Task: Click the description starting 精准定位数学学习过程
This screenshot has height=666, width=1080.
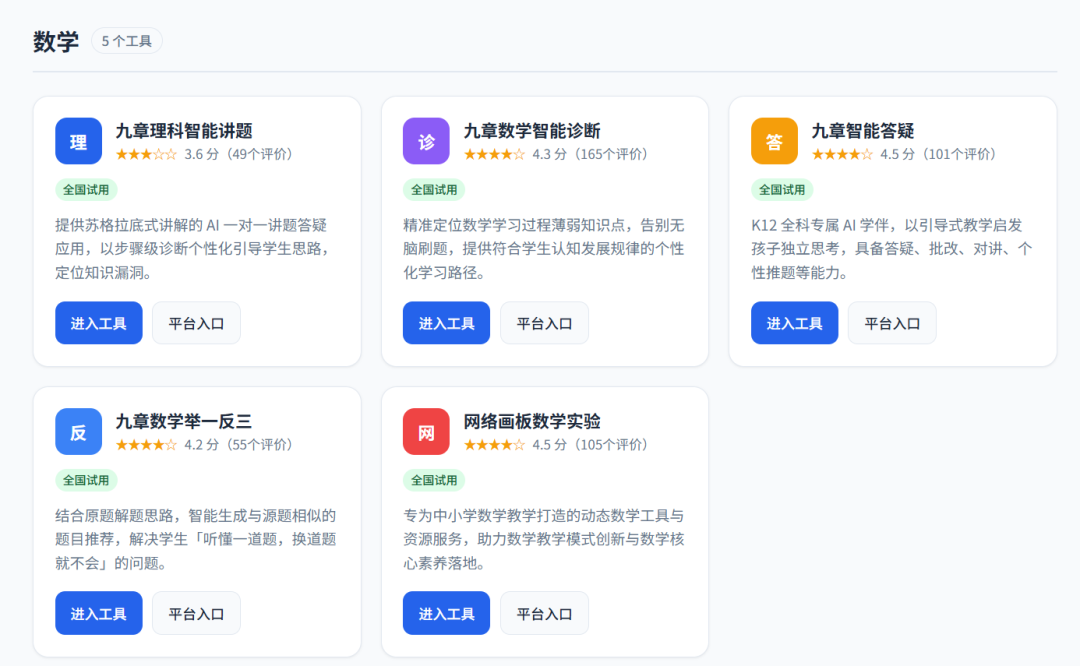Action: [x=544, y=249]
